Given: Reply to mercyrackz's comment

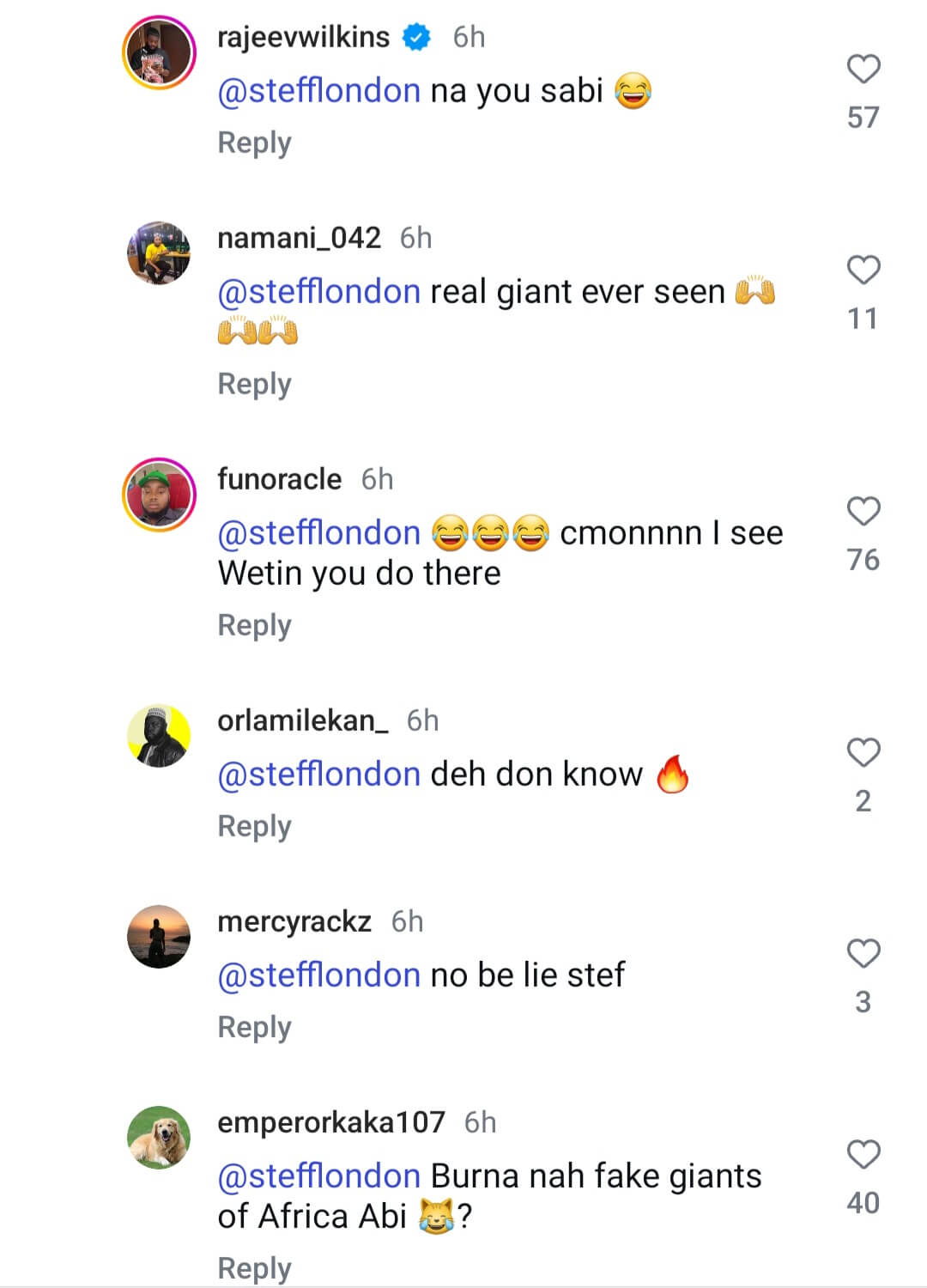Looking at the screenshot, I should tap(254, 1027).
